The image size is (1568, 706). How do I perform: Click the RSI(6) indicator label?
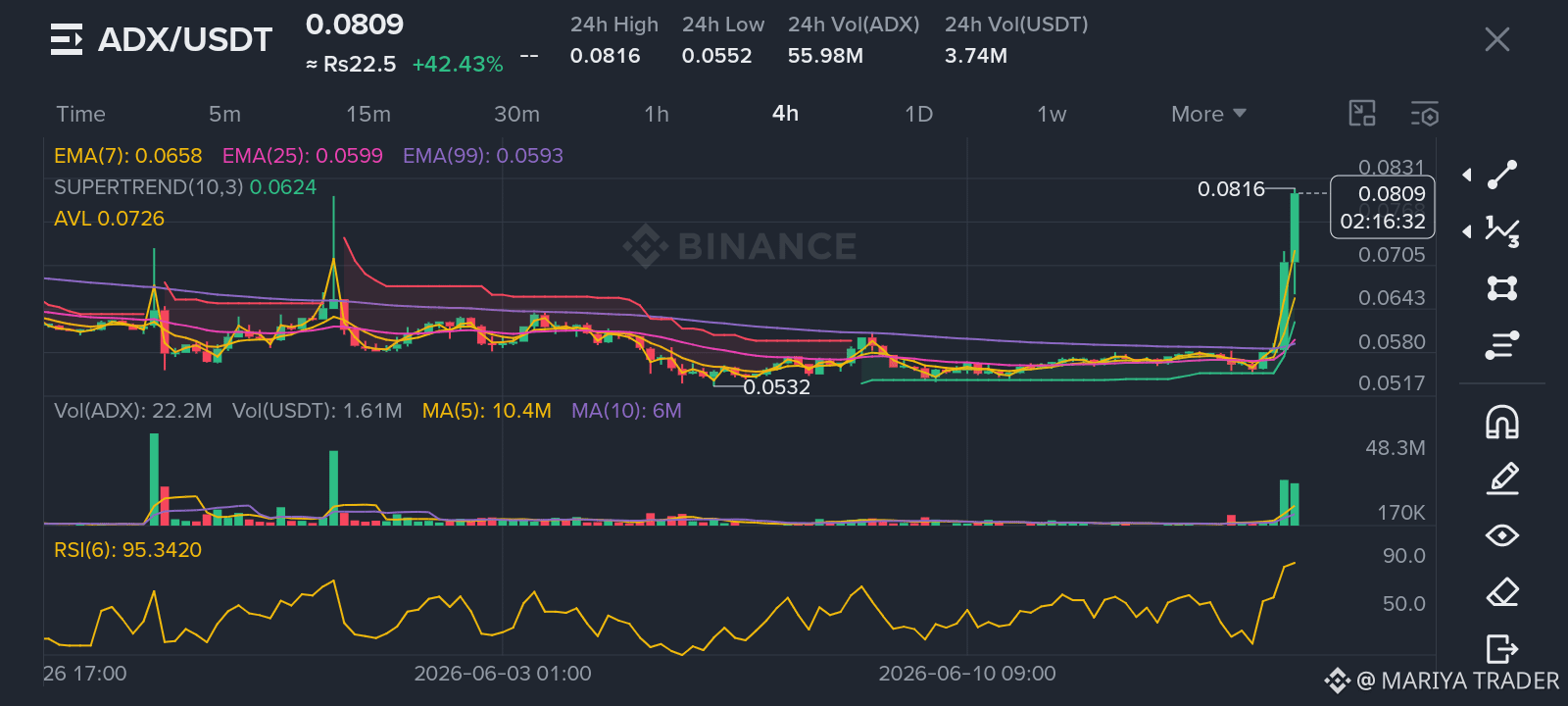(127, 550)
